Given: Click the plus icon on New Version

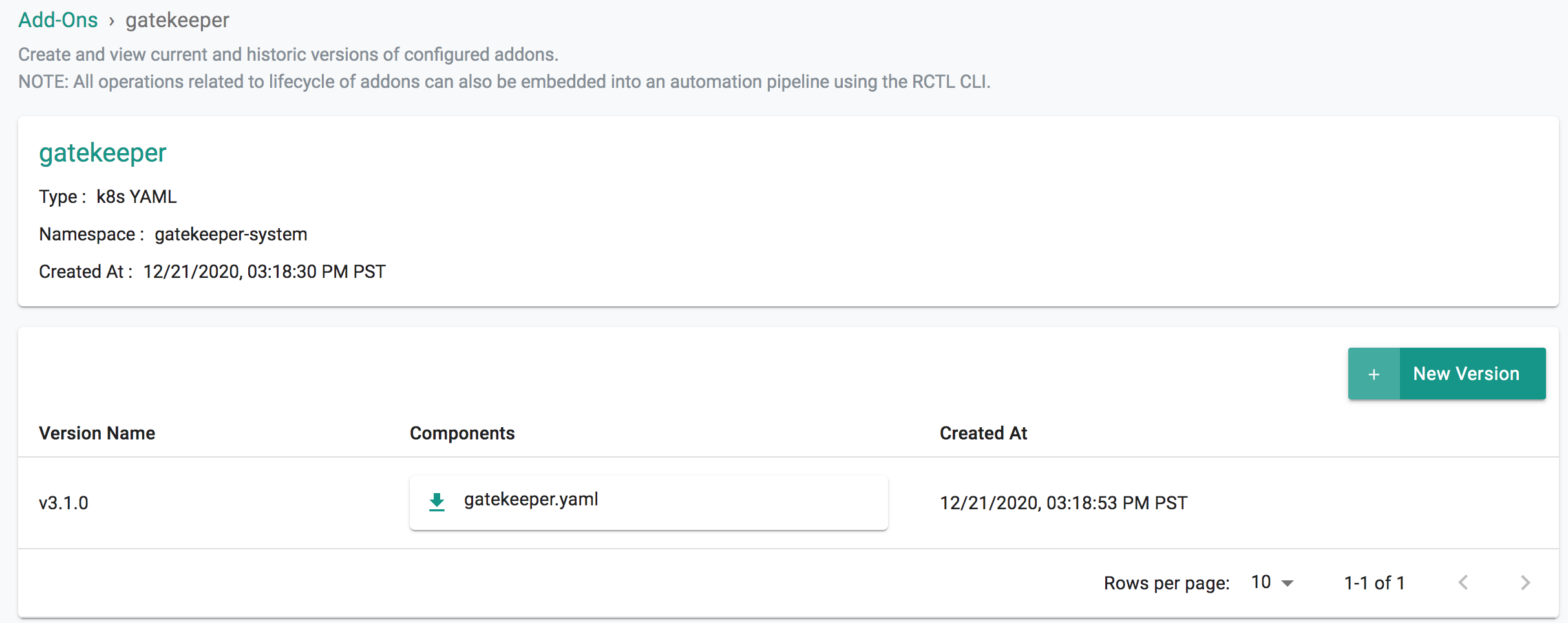Looking at the screenshot, I should (1374, 374).
